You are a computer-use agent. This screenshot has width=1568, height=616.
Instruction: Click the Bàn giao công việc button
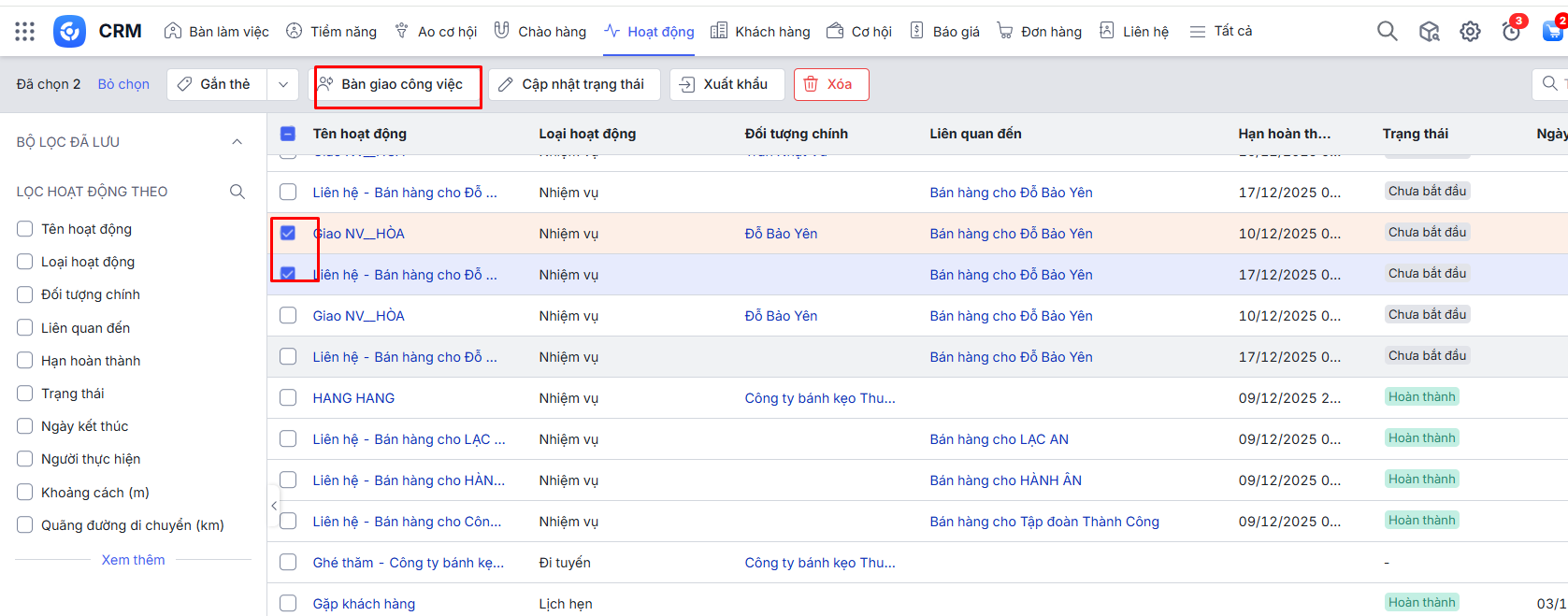(x=400, y=84)
